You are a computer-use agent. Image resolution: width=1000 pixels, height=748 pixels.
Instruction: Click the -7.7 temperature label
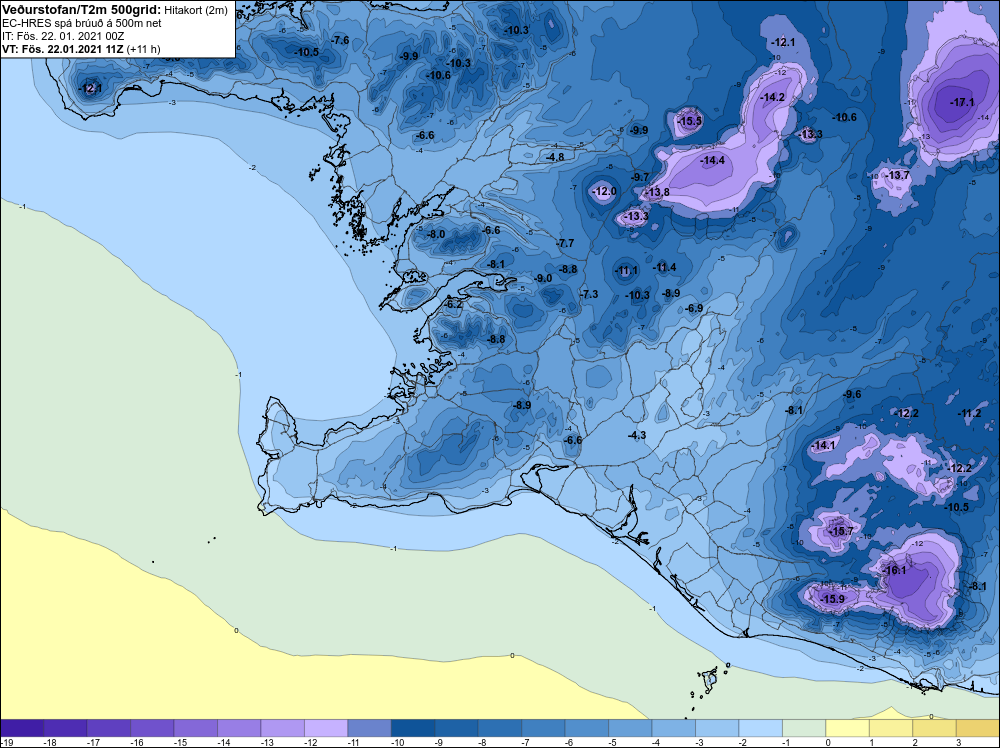(565, 244)
